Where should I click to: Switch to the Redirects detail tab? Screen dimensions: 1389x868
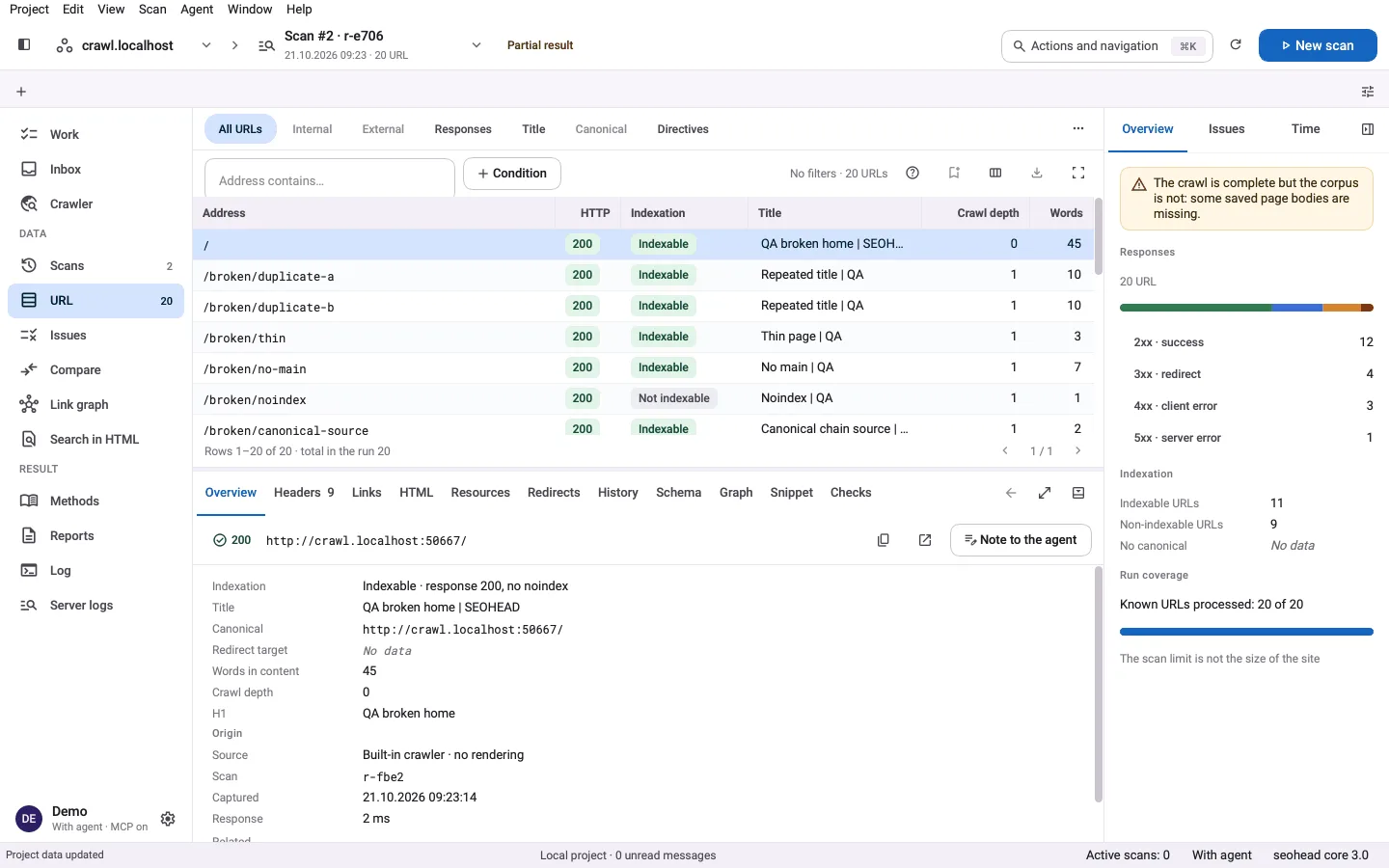(x=554, y=493)
